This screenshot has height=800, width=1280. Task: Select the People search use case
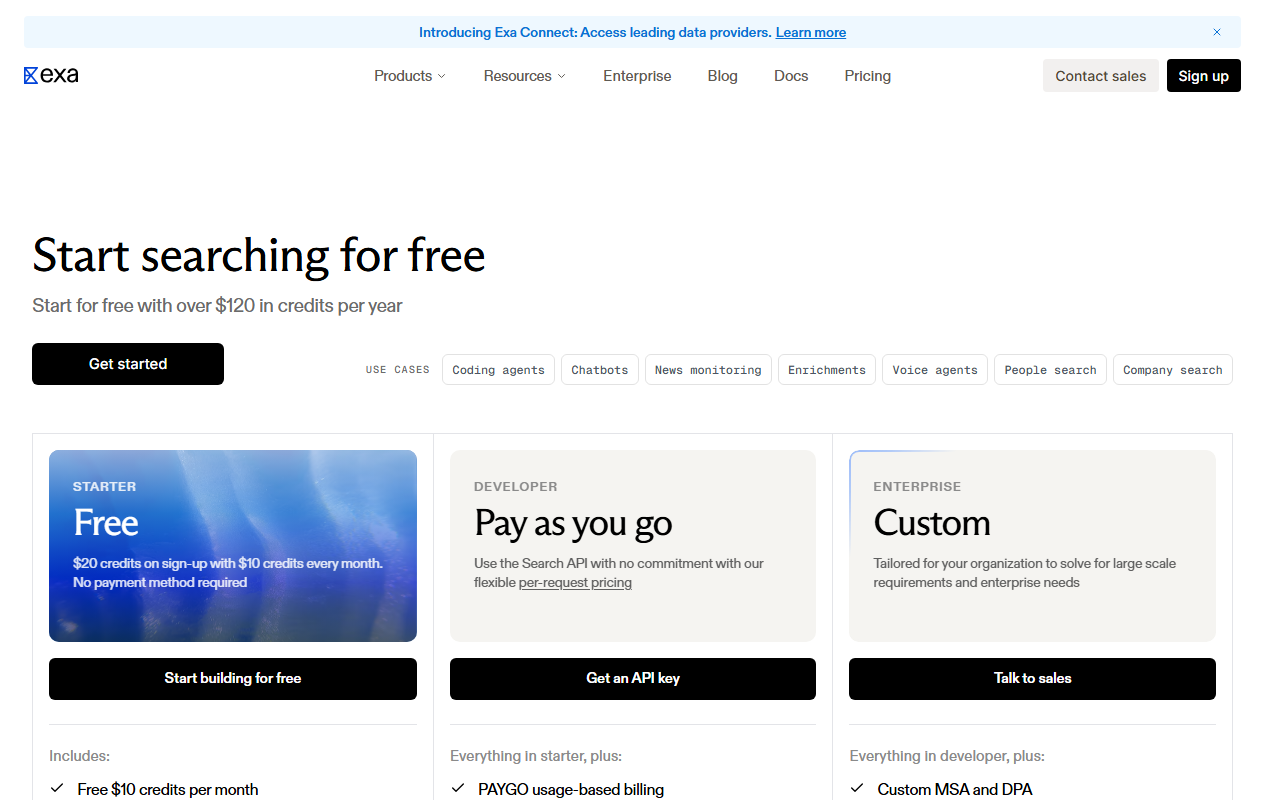point(1050,370)
